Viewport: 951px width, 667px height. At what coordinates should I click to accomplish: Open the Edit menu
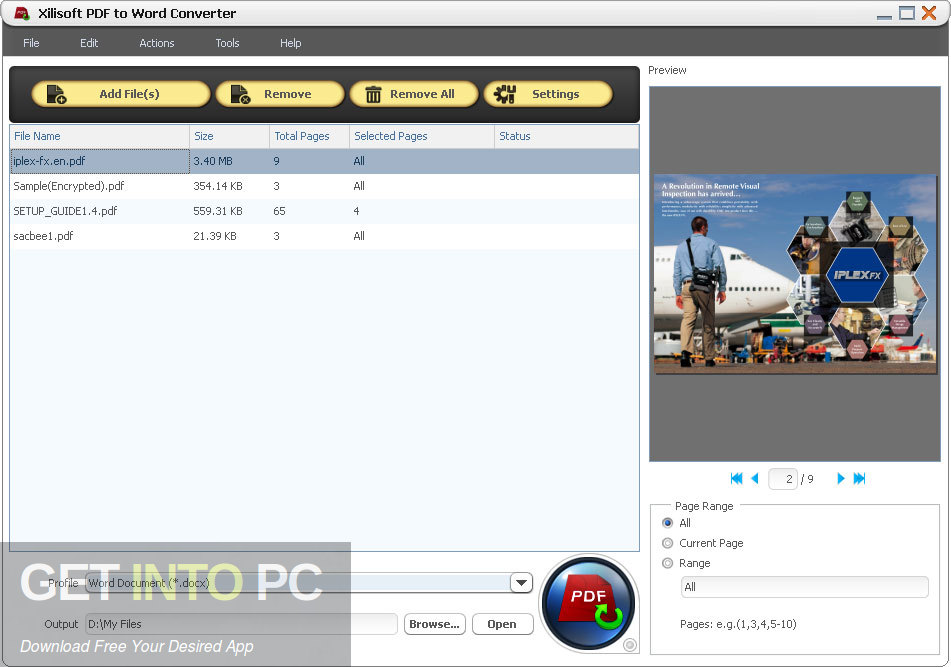coord(89,43)
